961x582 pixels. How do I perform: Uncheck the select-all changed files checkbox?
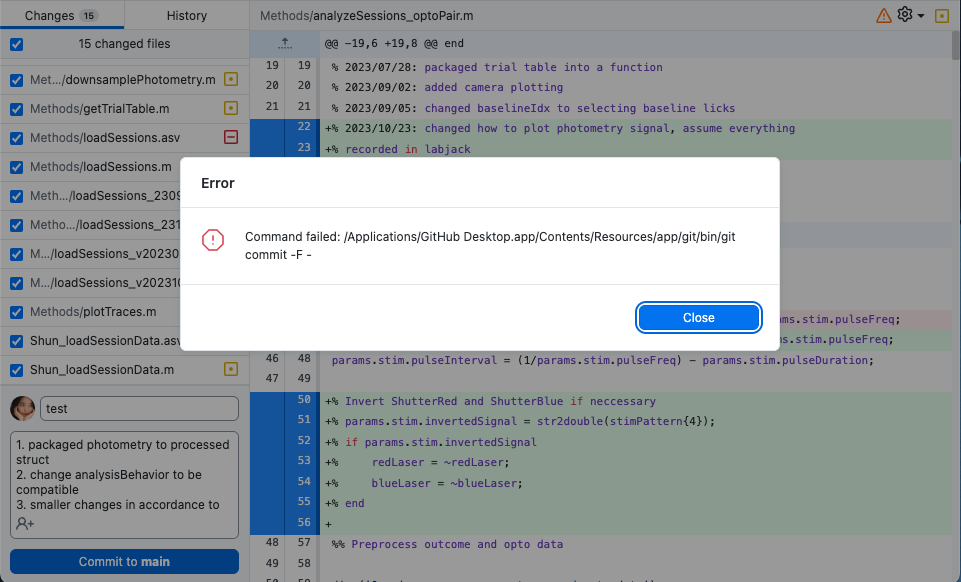pyautogui.click(x=15, y=44)
